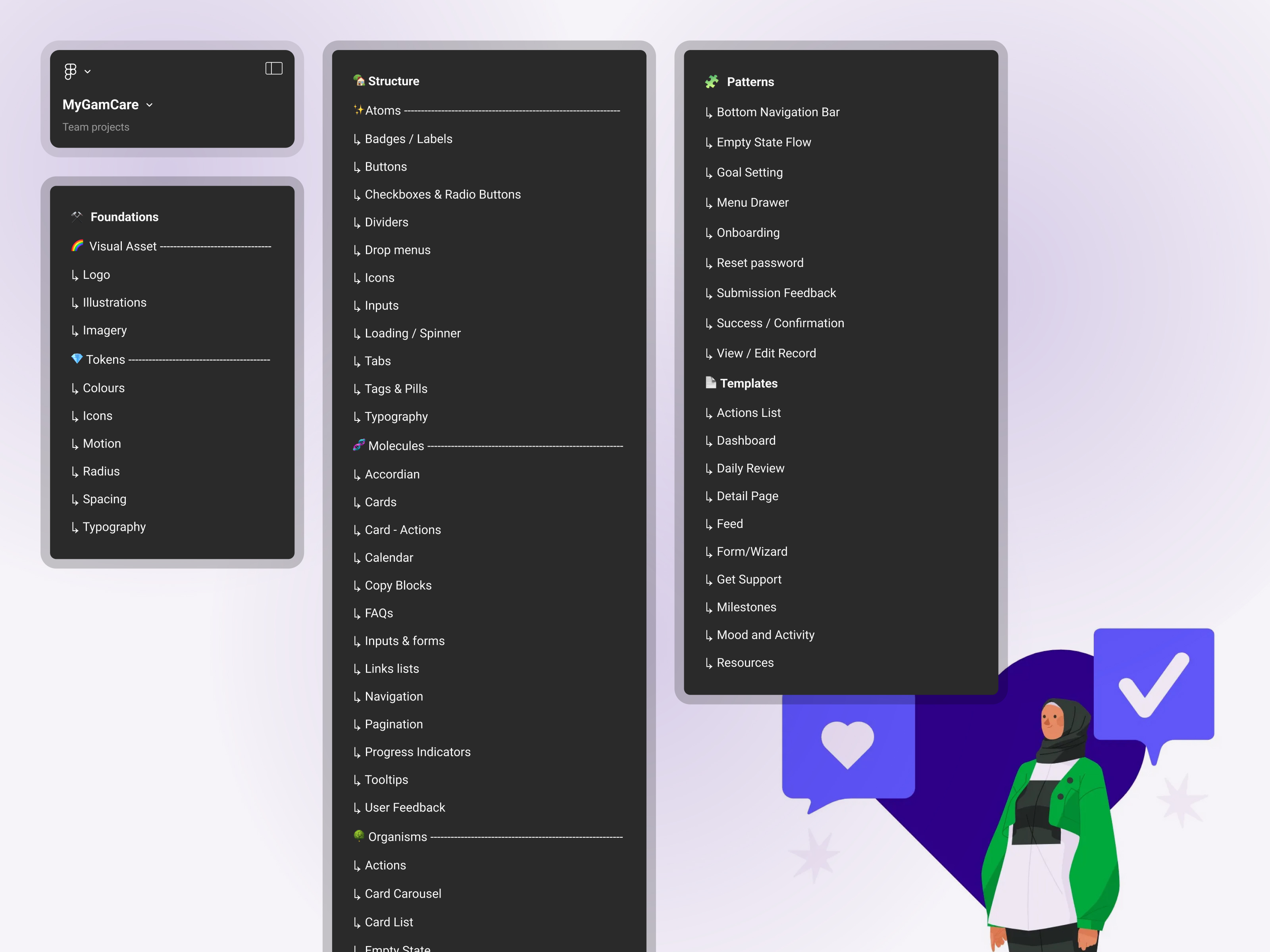Click the heart speech bubble illustration
1270x952 pixels.
point(847,745)
